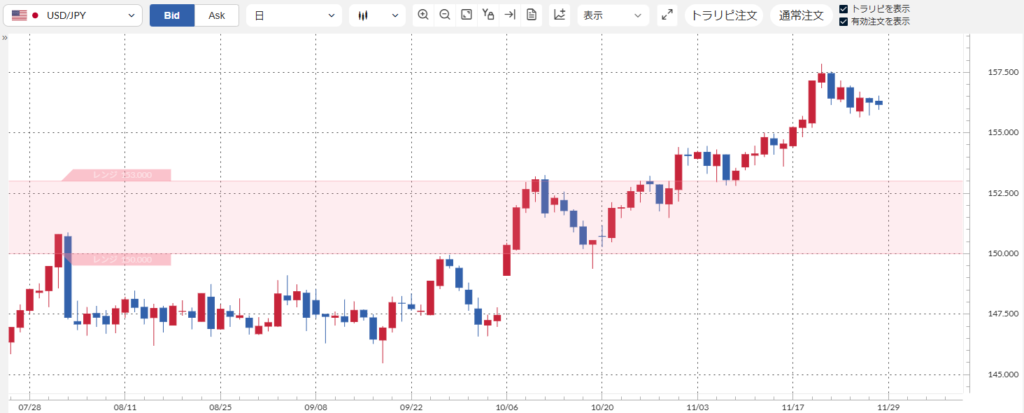Screen dimensions: 1024x413
Task: Click the zoom out magnifier icon
Action: pos(445,15)
